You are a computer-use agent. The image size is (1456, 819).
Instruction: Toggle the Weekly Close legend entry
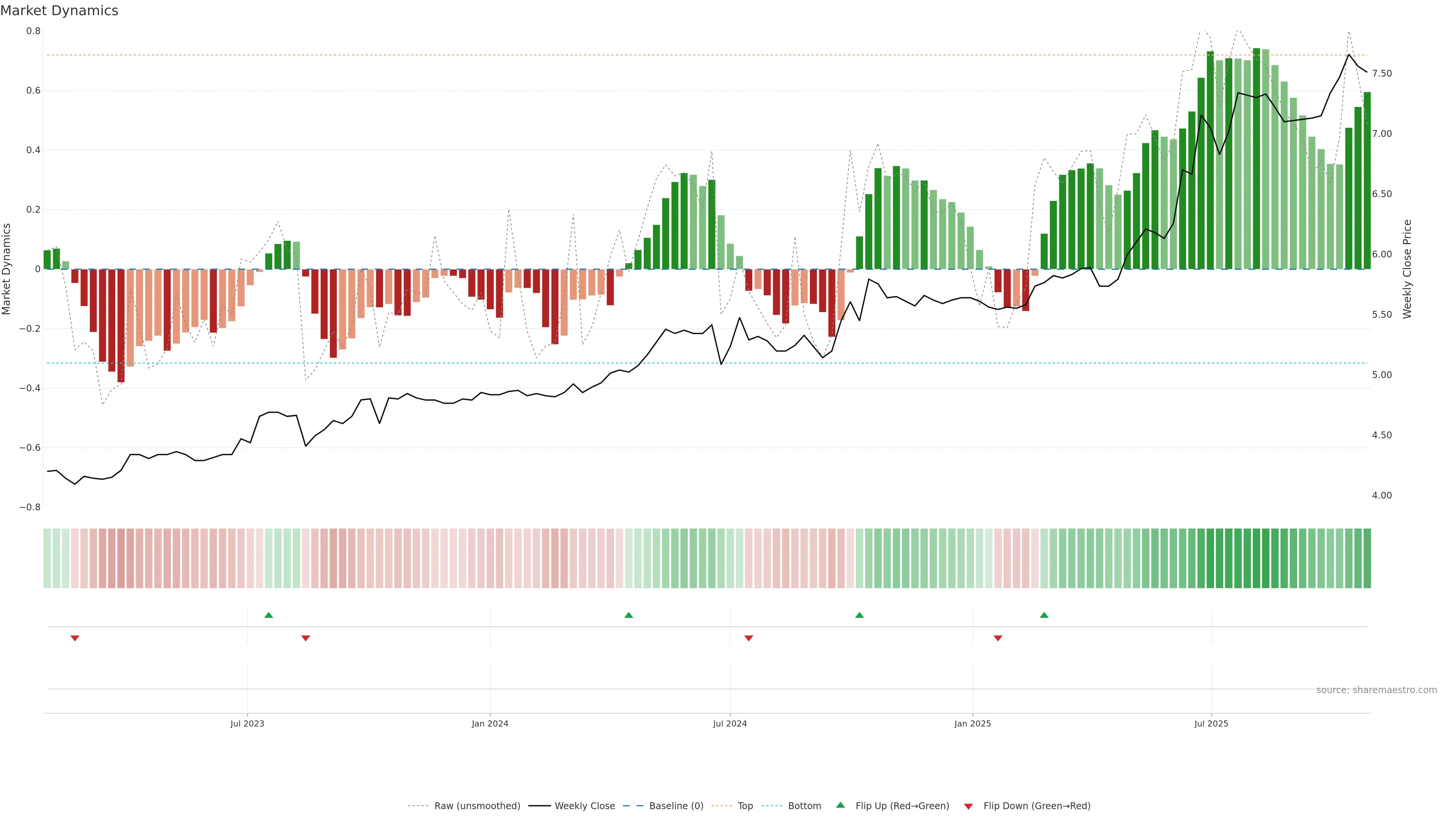(584, 806)
